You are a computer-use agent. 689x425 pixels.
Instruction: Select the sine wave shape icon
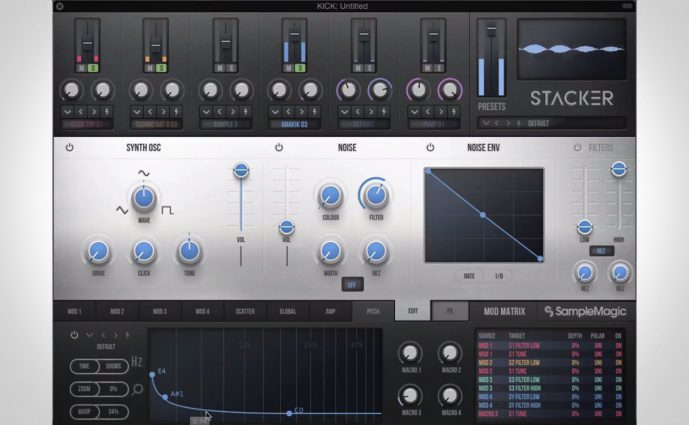click(x=143, y=173)
